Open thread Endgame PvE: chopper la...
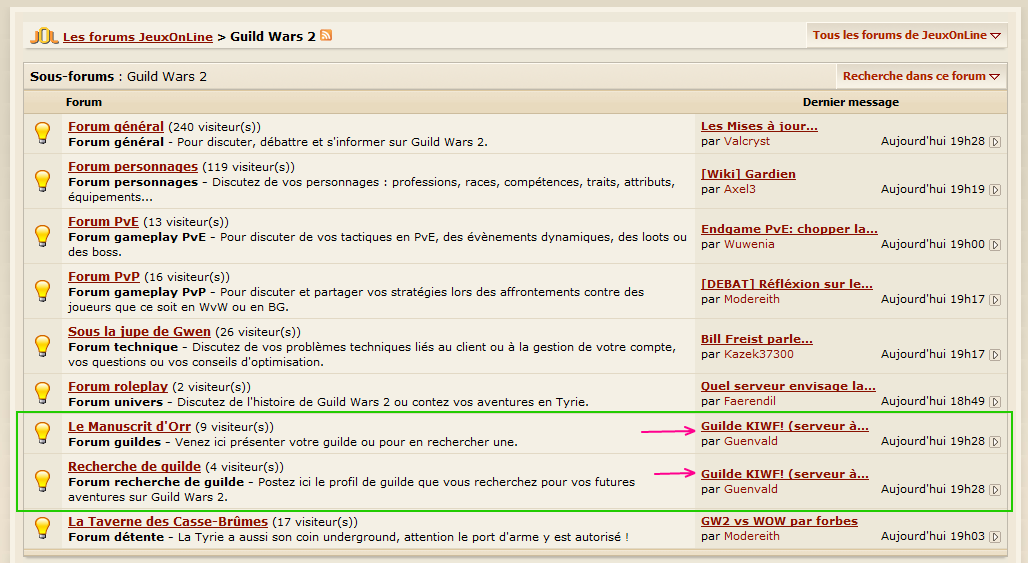 click(789, 229)
